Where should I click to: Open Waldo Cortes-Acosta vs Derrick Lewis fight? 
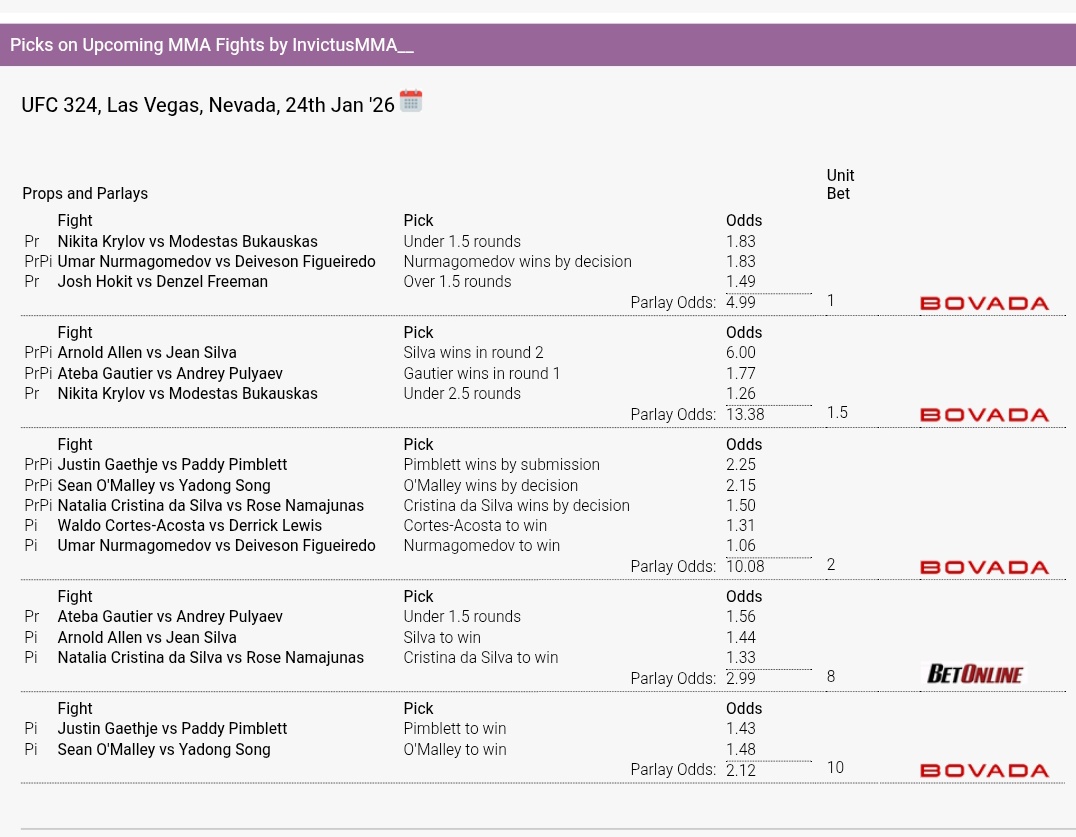(x=189, y=526)
